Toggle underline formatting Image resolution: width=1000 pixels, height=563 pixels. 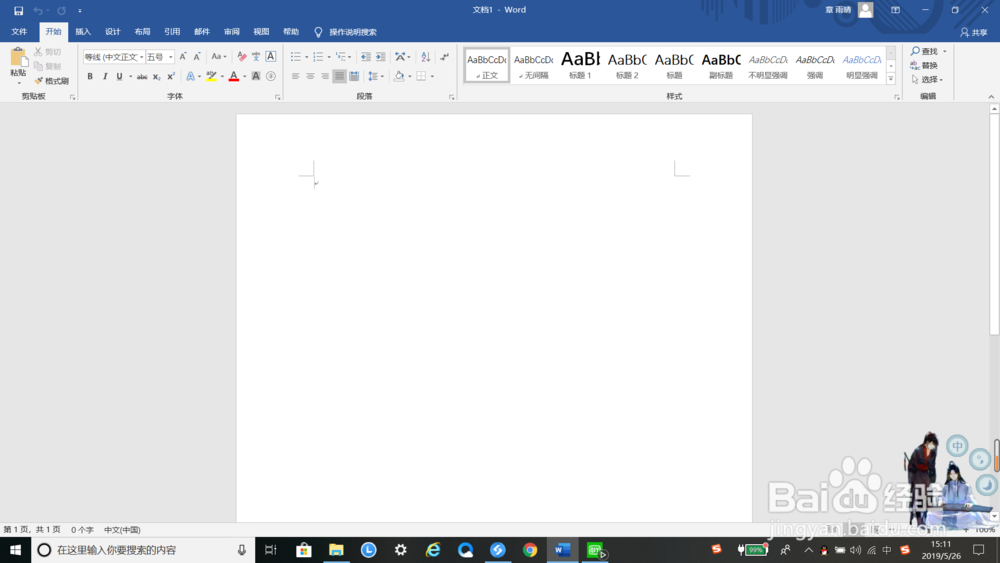pyautogui.click(x=119, y=77)
